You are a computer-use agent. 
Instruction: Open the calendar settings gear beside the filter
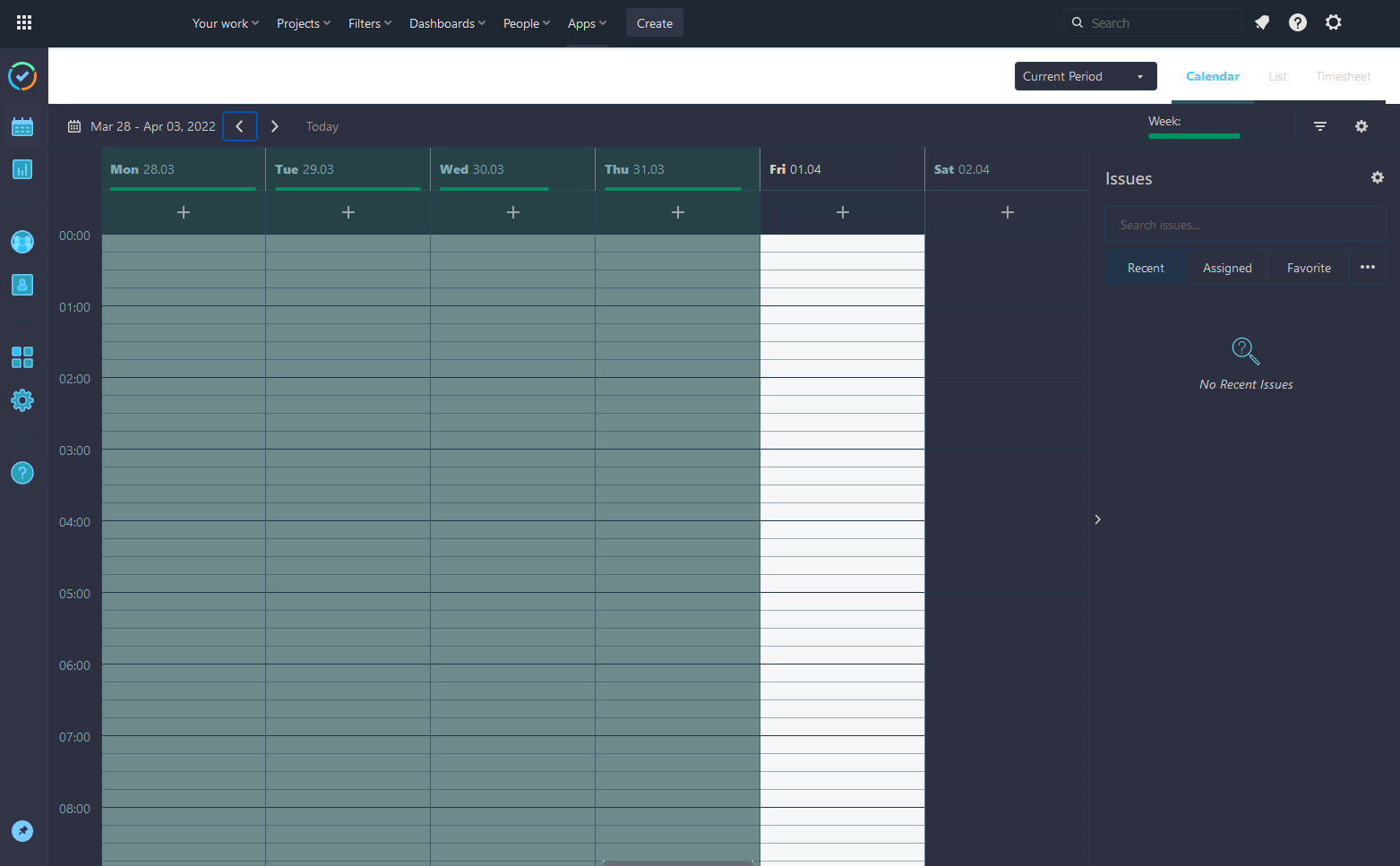click(x=1361, y=126)
